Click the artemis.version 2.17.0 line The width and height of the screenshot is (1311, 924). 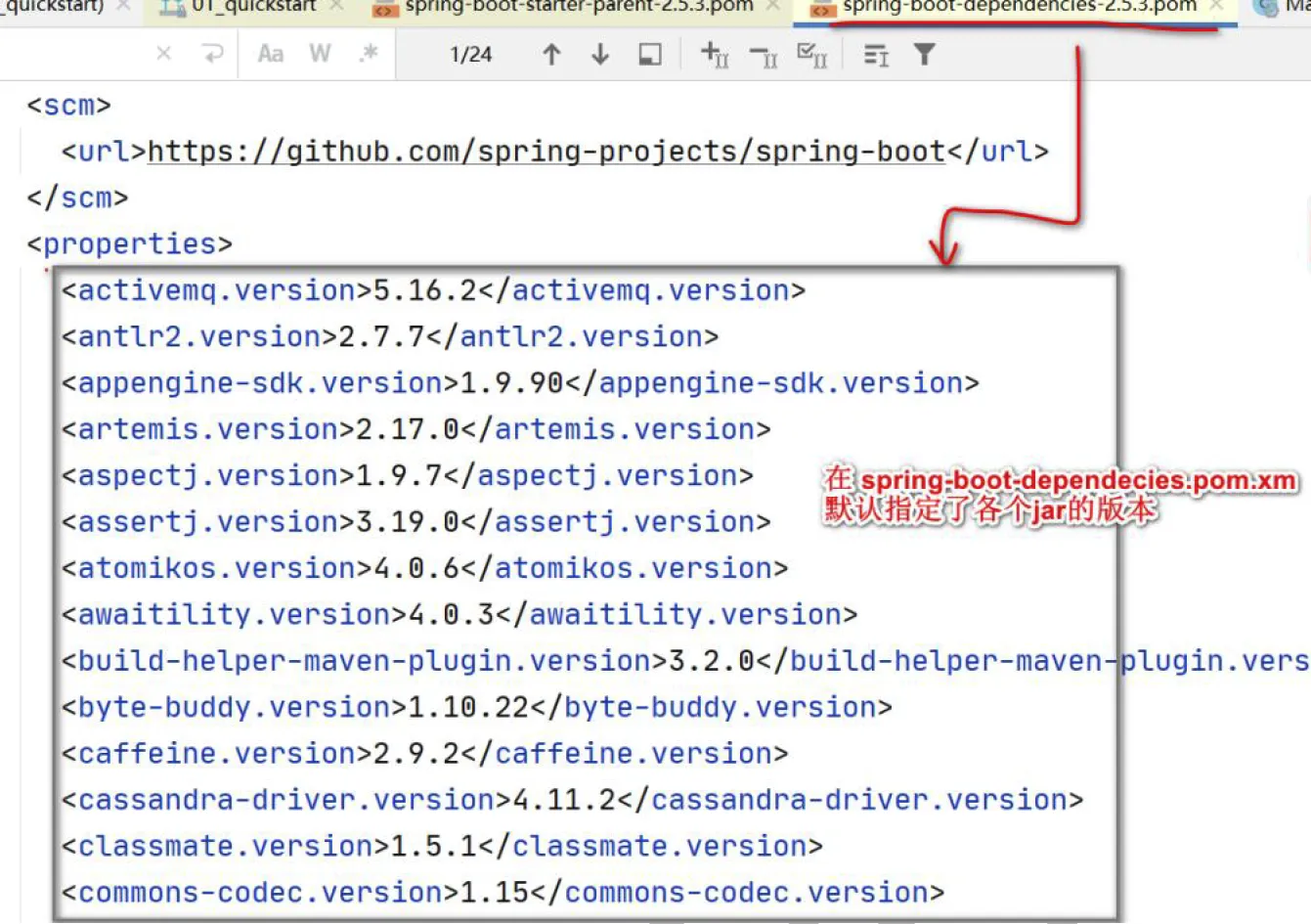(x=415, y=429)
